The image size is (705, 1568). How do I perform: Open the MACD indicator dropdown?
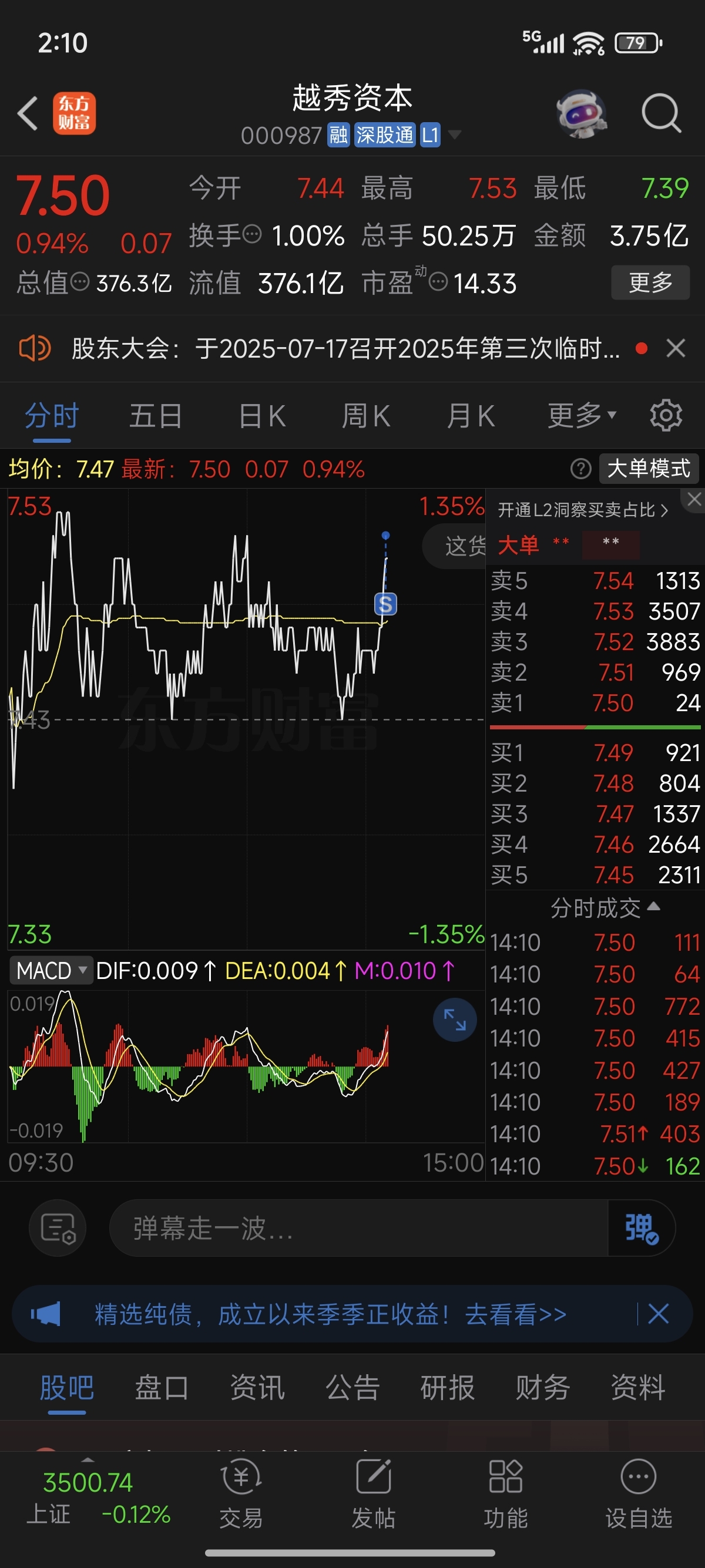point(51,970)
